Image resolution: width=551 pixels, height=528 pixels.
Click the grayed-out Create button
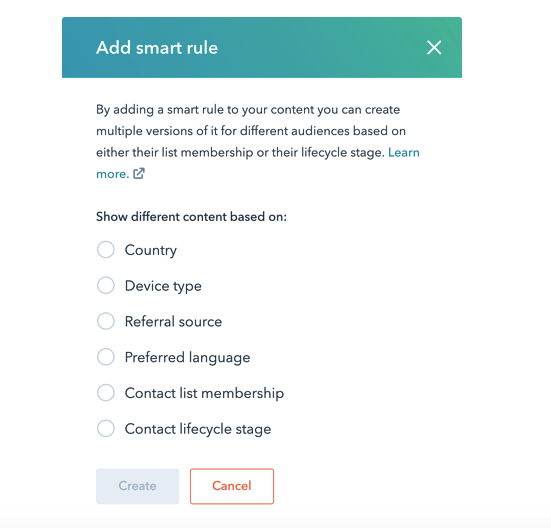[x=137, y=486]
